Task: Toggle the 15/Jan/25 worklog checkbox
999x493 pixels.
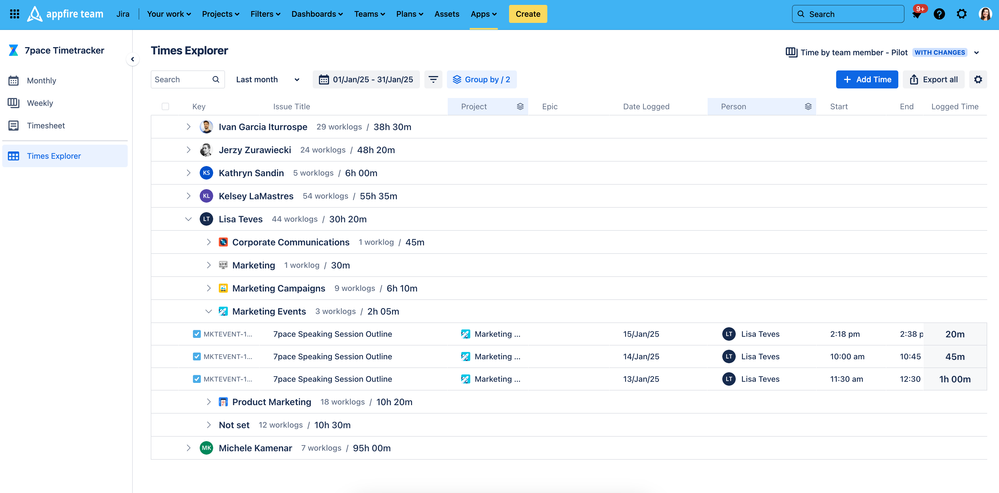Action: coord(197,334)
